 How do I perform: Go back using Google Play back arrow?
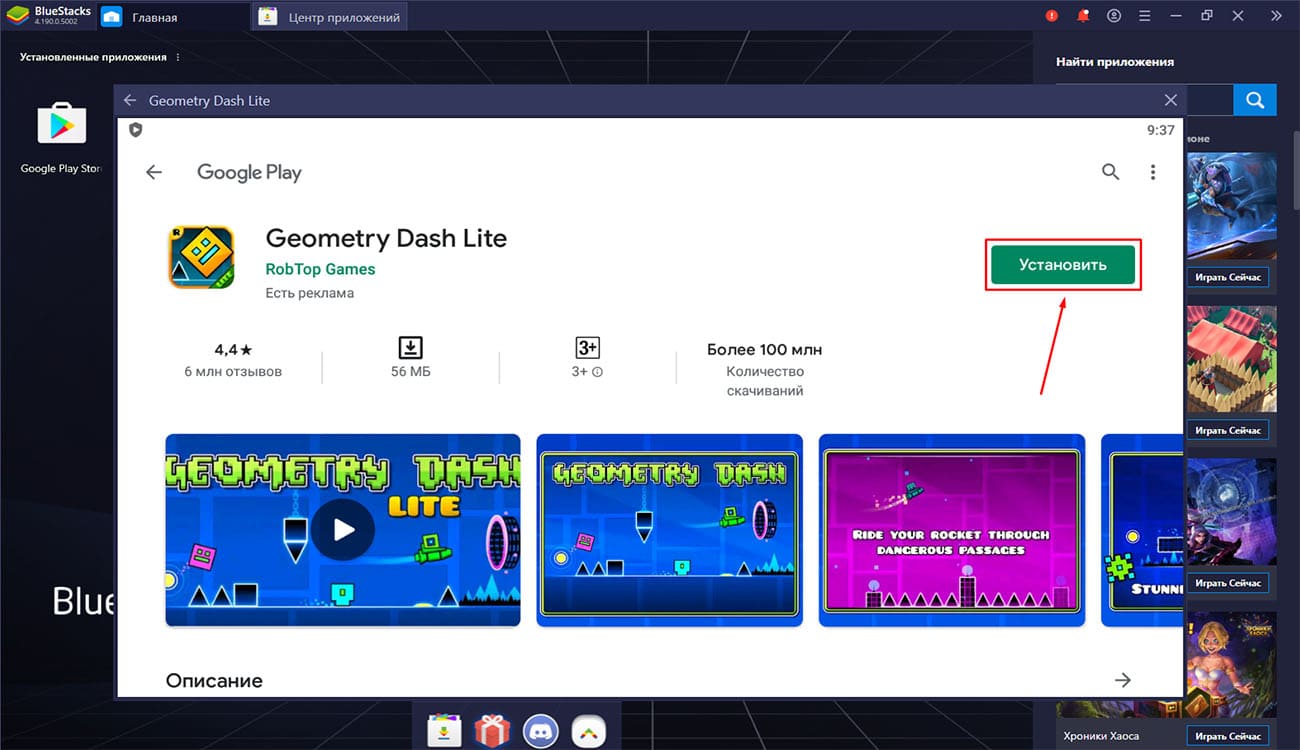click(153, 172)
